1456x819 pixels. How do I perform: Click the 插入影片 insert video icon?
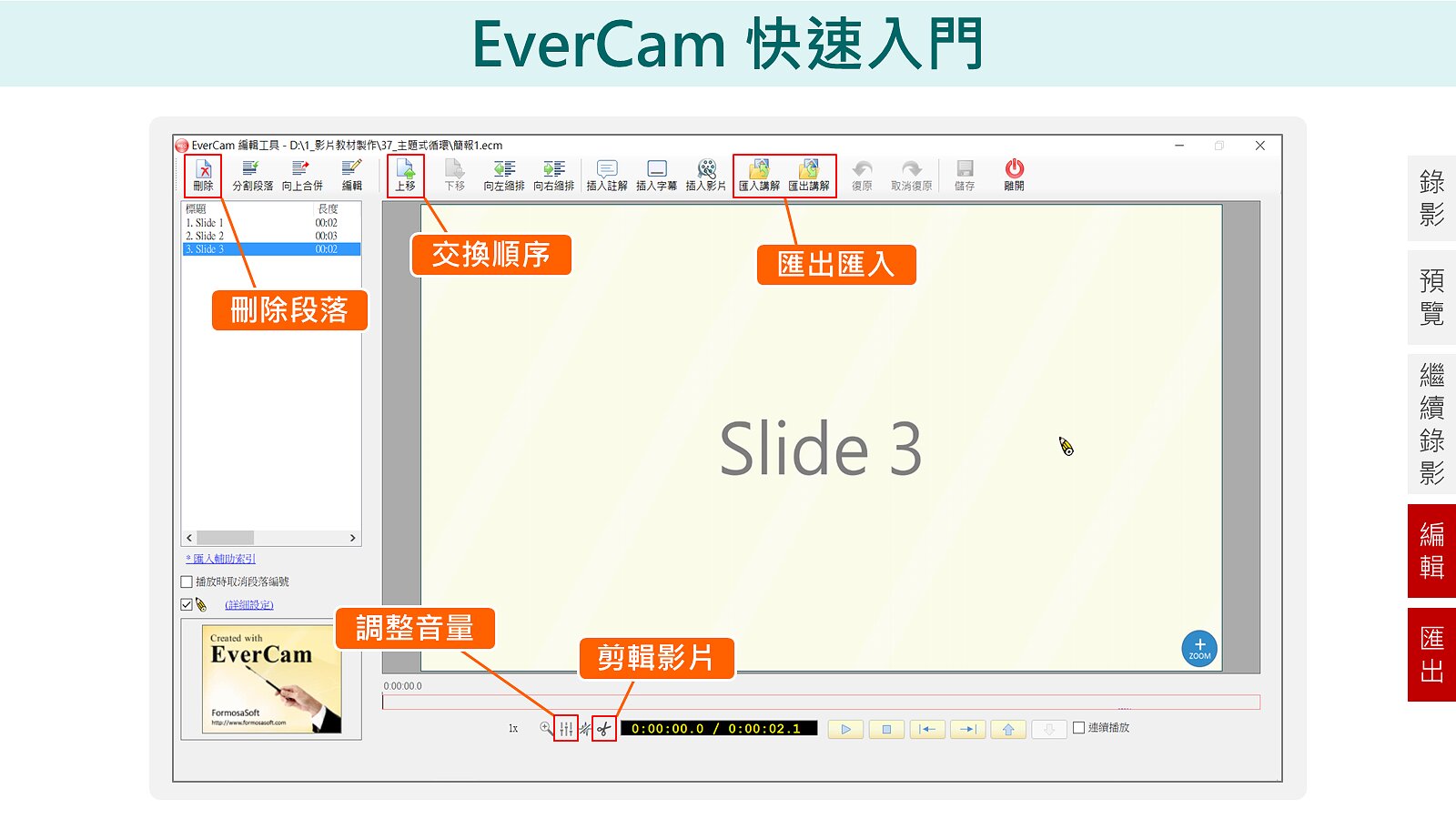pyautogui.click(x=706, y=174)
